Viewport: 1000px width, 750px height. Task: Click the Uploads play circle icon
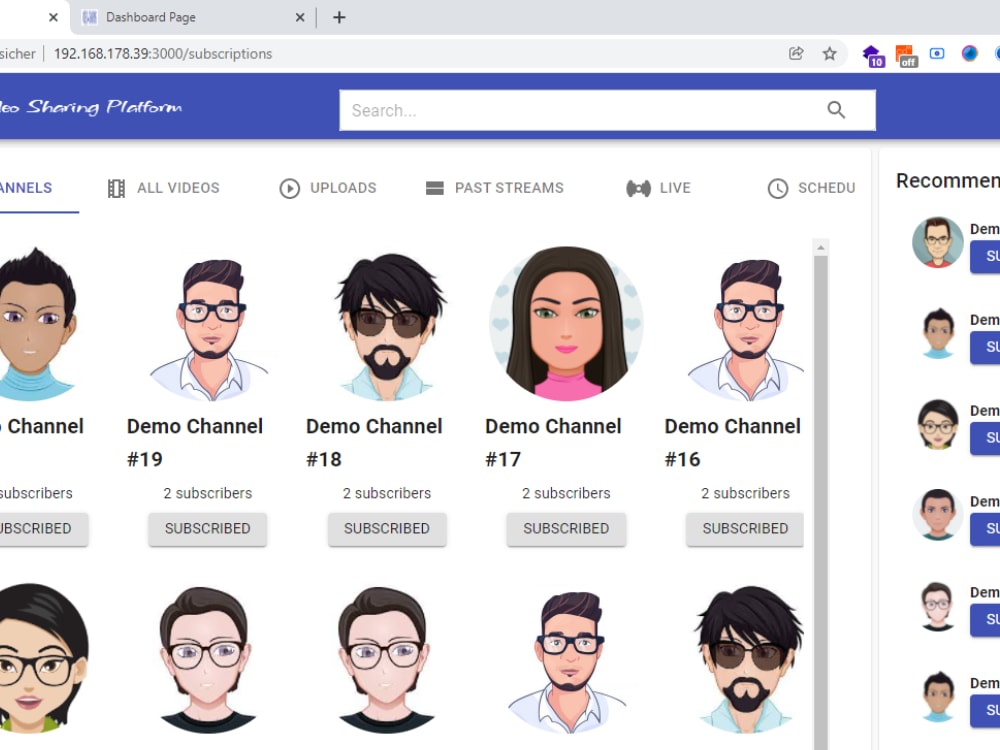(290, 188)
